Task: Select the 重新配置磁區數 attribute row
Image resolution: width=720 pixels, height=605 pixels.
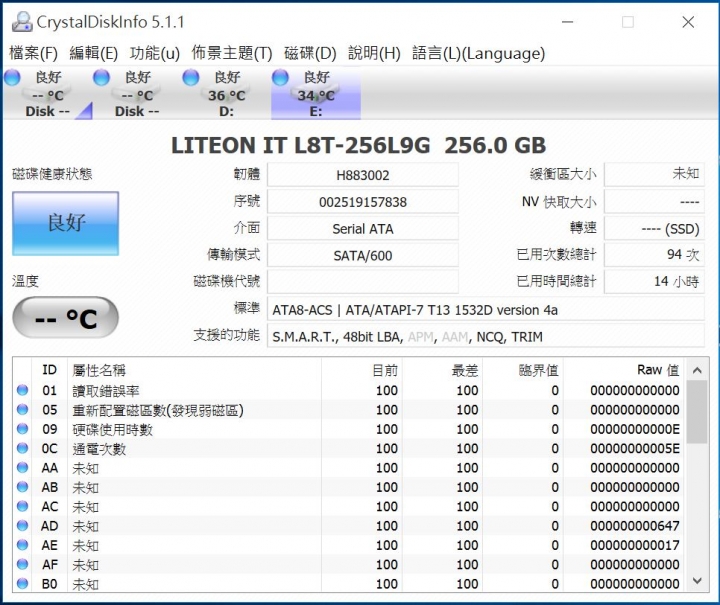Action: pyautogui.click(x=349, y=409)
